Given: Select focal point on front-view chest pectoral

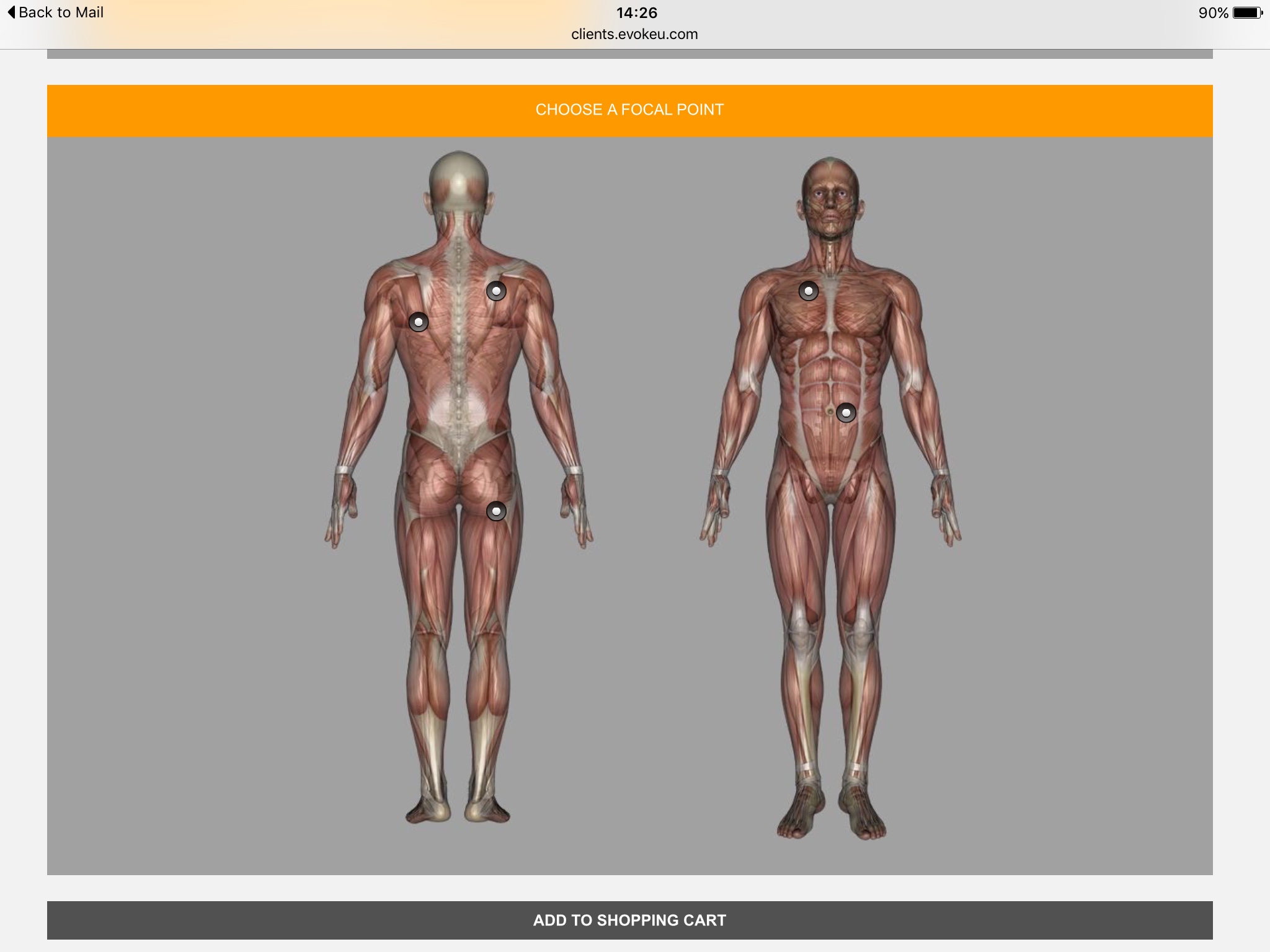Looking at the screenshot, I should tap(809, 291).
